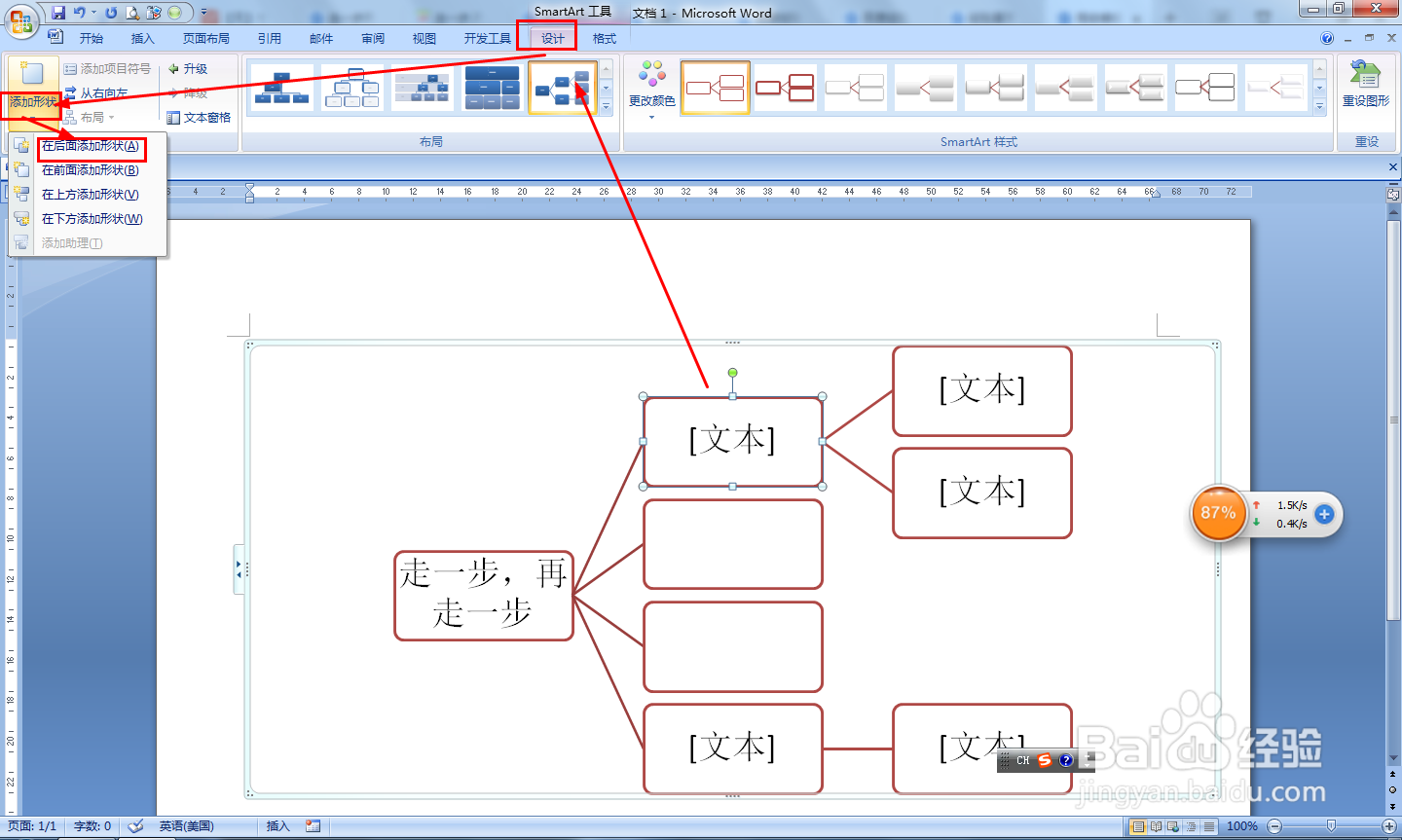1402x840 pixels.
Task: Switch to Draft view
Action: coord(1209,826)
